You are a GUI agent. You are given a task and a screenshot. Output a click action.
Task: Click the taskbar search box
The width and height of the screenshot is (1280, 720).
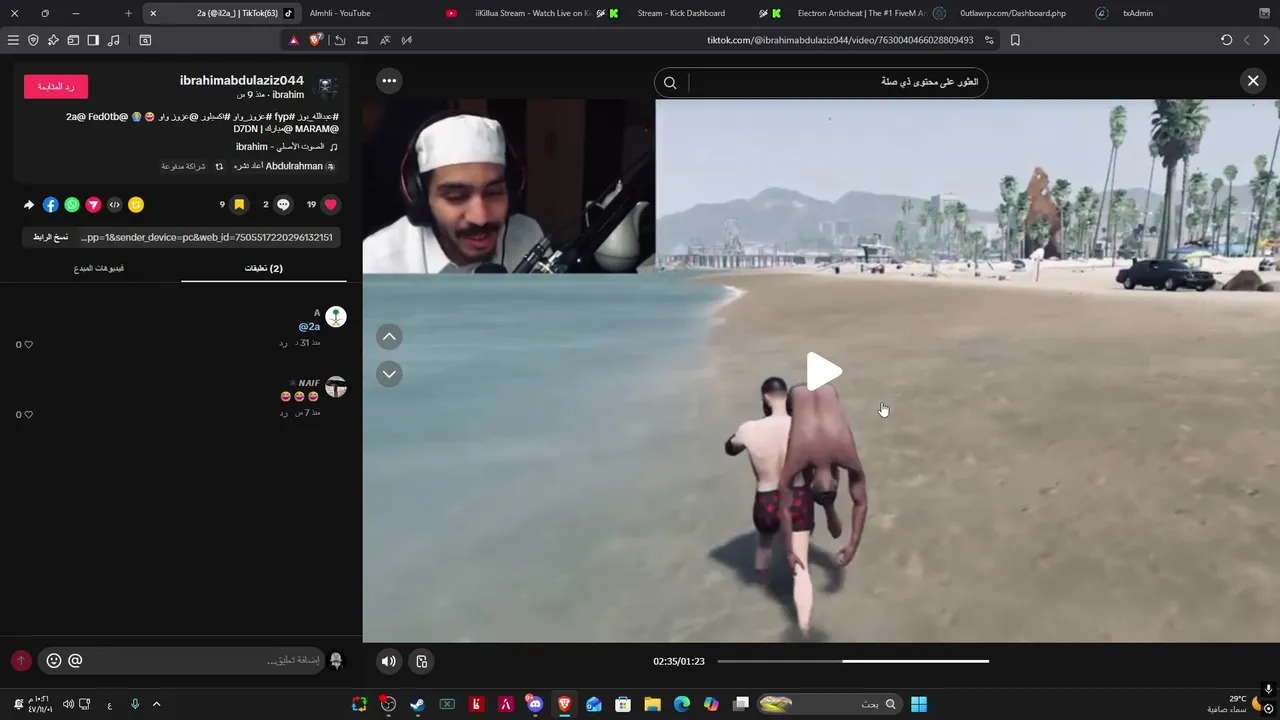pyautogui.click(x=829, y=704)
